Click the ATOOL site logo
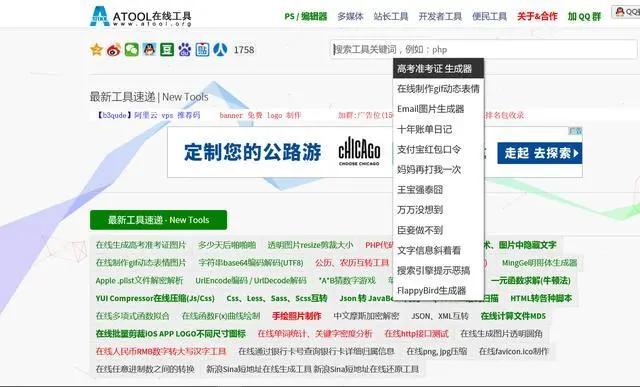This screenshot has width=640, height=387. [140, 16]
